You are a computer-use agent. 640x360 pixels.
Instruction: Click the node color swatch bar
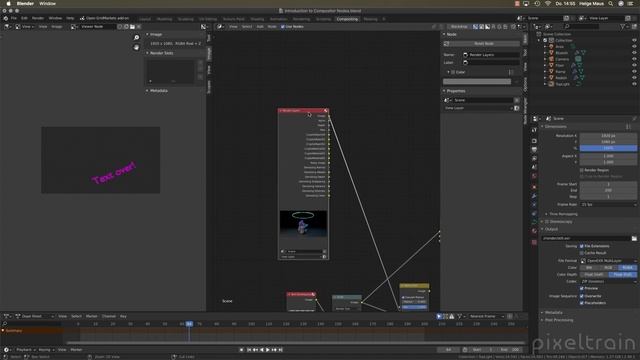point(477,82)
